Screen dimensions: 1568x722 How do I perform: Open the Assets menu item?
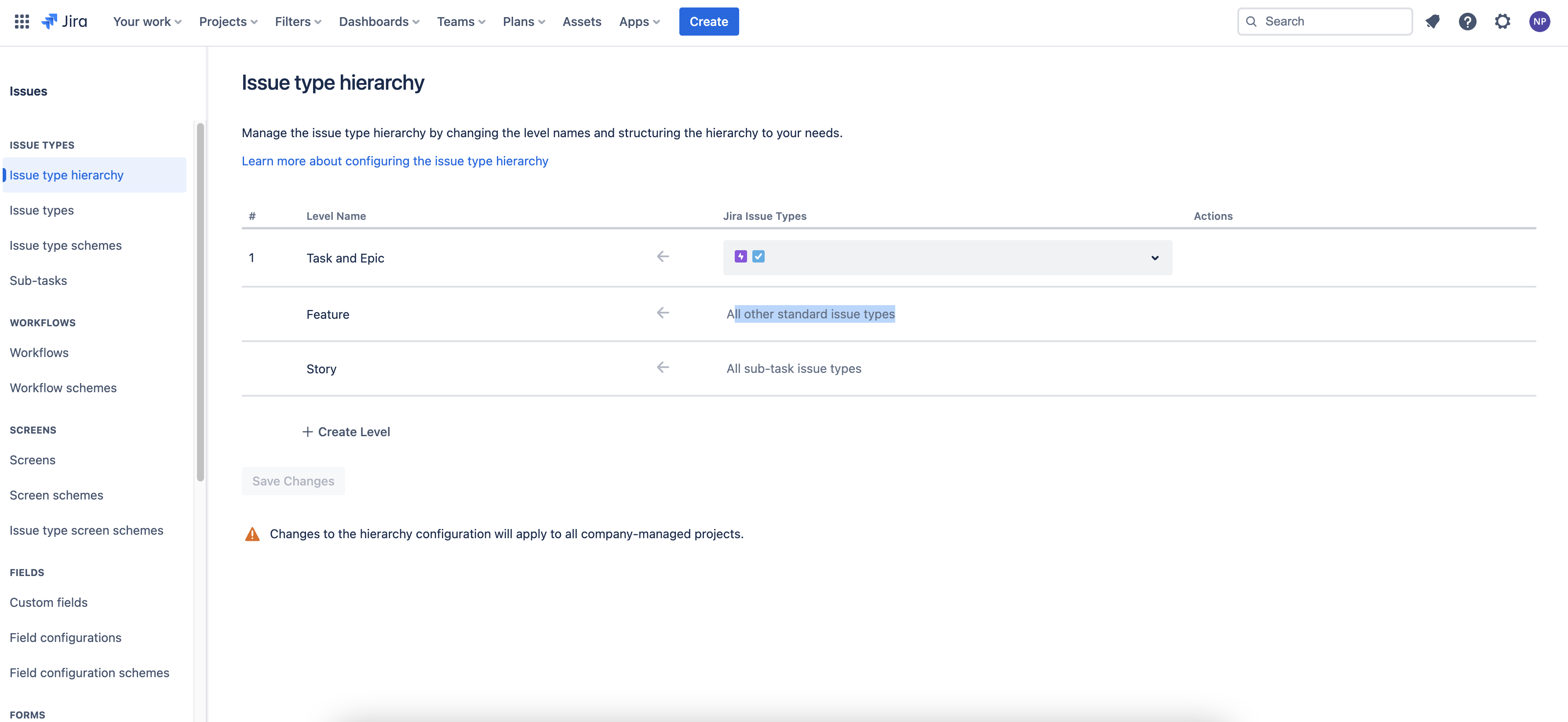click(x=581, y=21)
